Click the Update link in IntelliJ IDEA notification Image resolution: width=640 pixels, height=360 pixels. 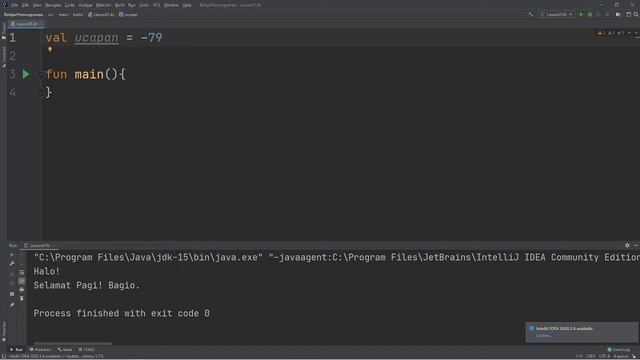click(x=544, y=336)
